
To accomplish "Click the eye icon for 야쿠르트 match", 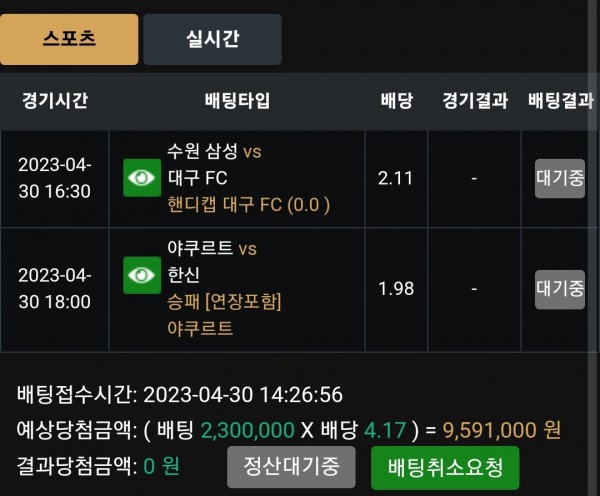I will tap(142, 275).
